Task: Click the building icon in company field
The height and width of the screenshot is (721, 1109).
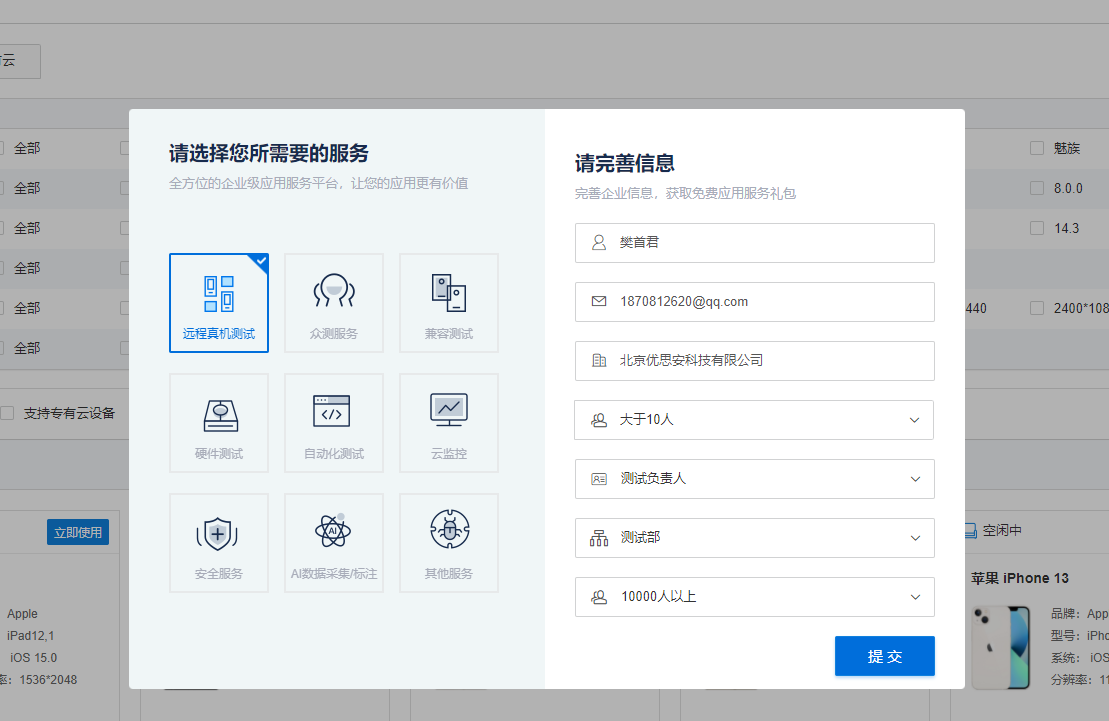Action: click(x=599, y=361)
